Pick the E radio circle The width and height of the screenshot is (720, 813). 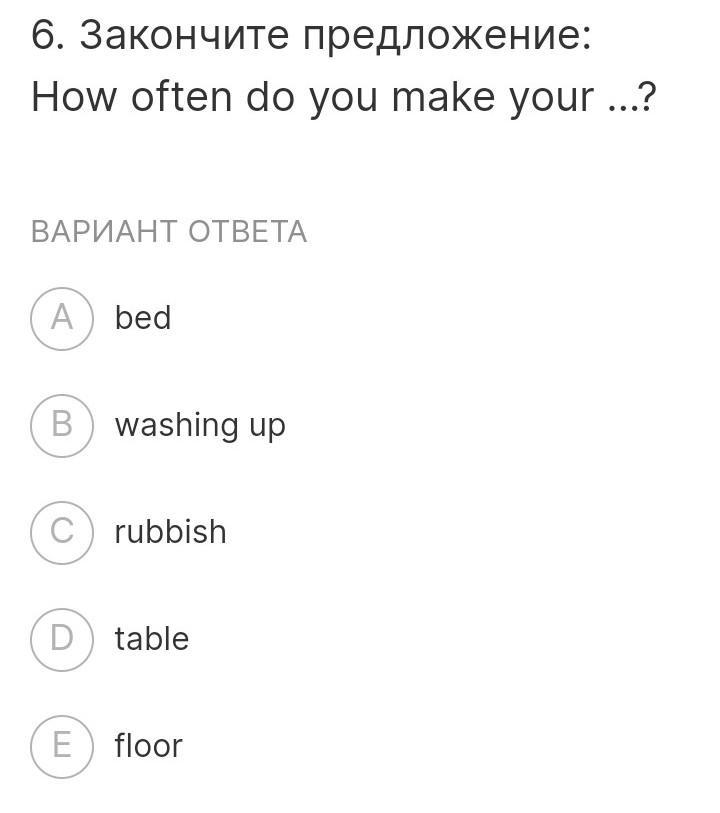(x=62, y=745)
